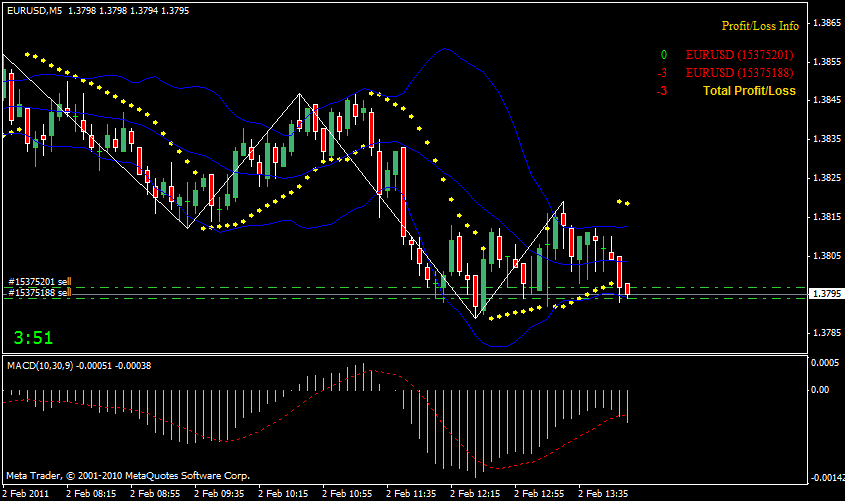Click the 2 Feb 08:15 time label
This screenshot has height=501, width=845.
click(x=92, y=493)
